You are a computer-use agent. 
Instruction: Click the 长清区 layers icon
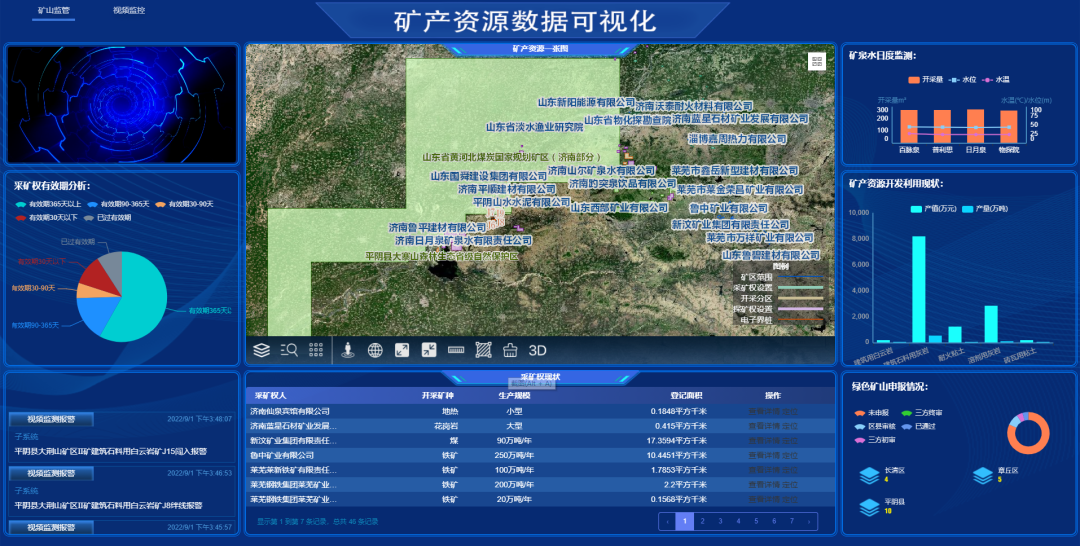(x=869, y=475)
